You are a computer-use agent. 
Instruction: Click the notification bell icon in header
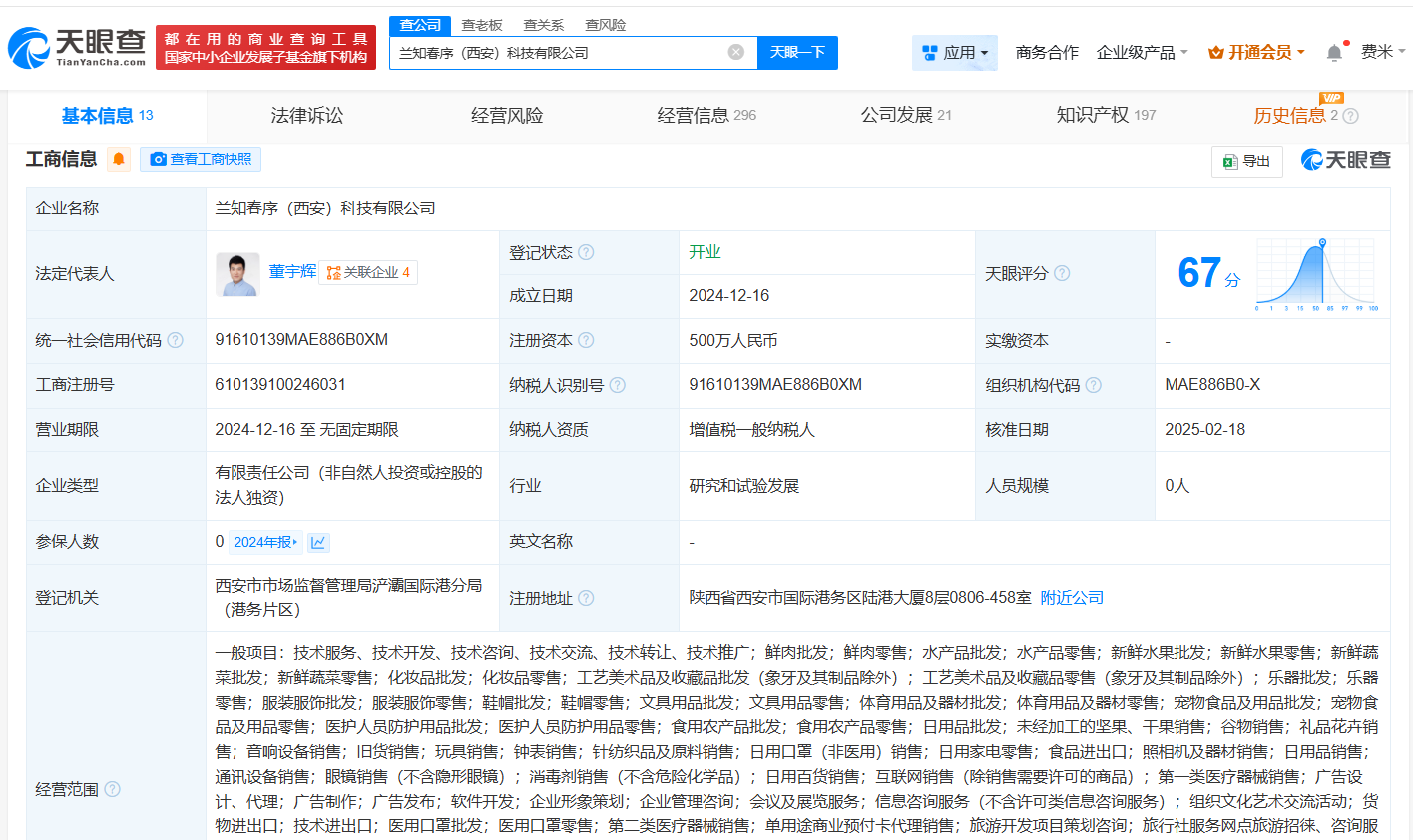click(1334, 53)
